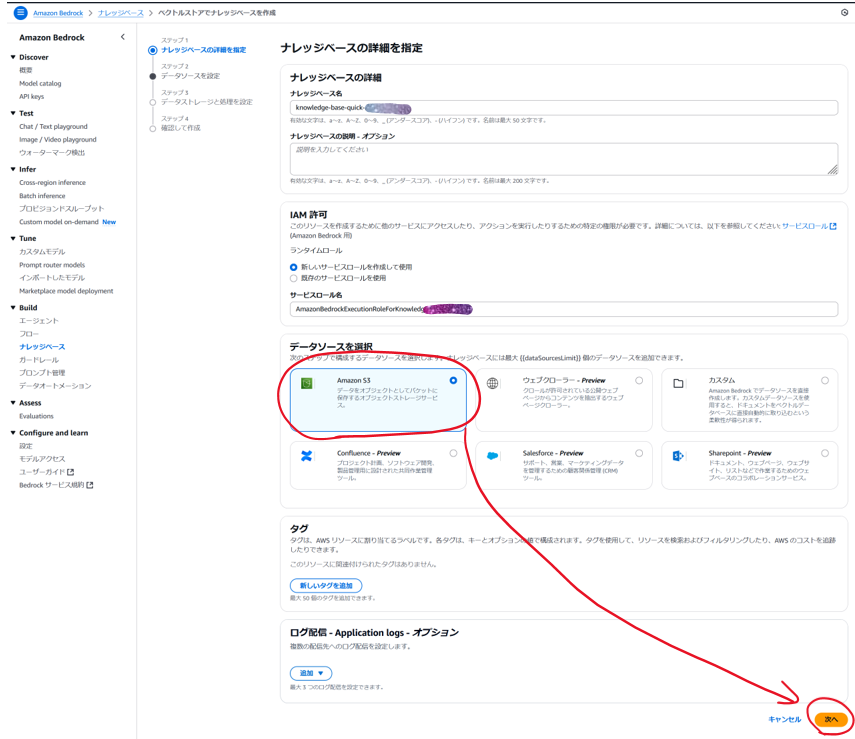855x739 pixels.
Task: Open 設定 under Configure and learn
Action: [x=26, y=446]
